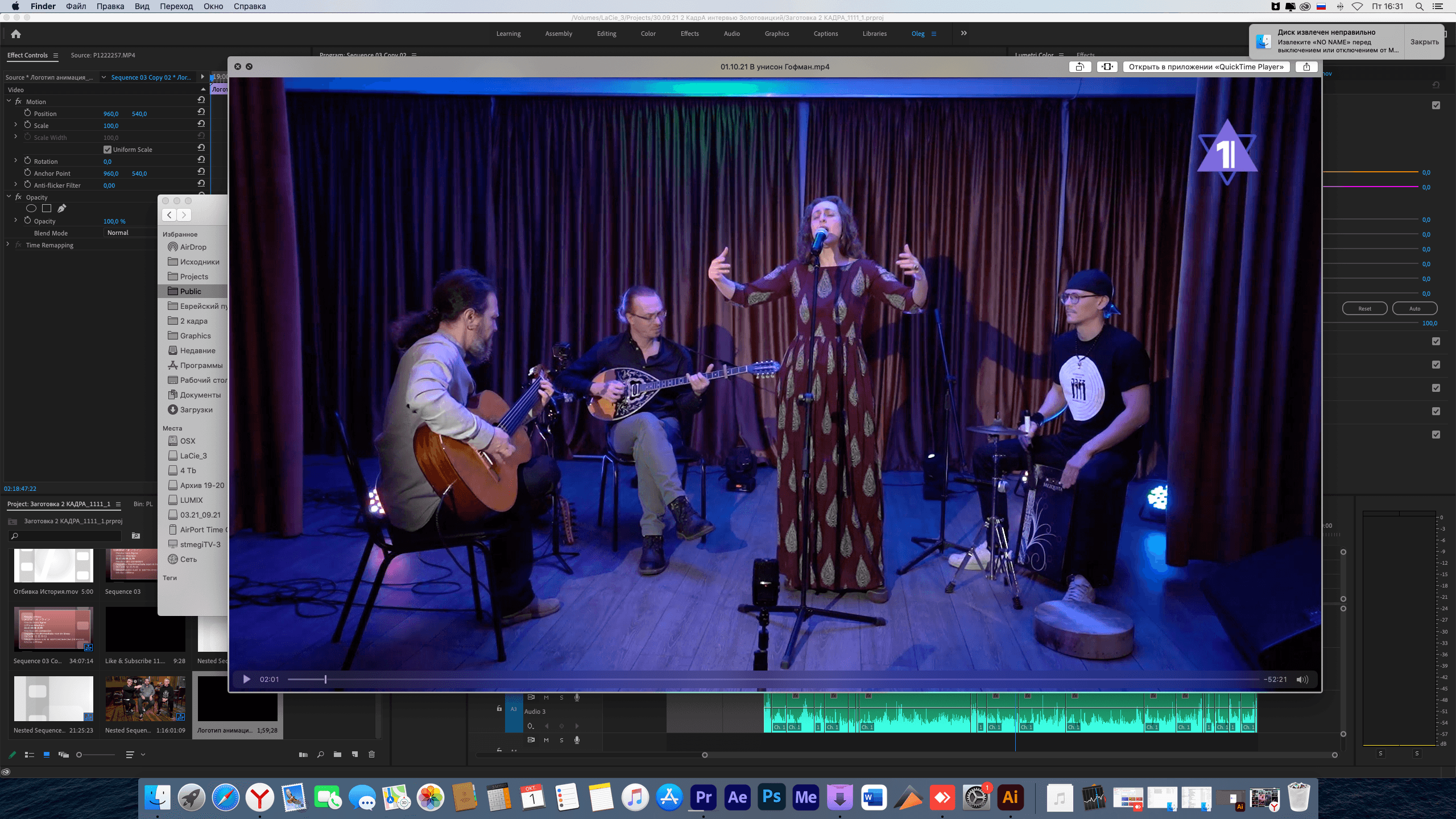Click the Quick Look video progress bar
1456x819 pixels.
click(x=773, y=679)
